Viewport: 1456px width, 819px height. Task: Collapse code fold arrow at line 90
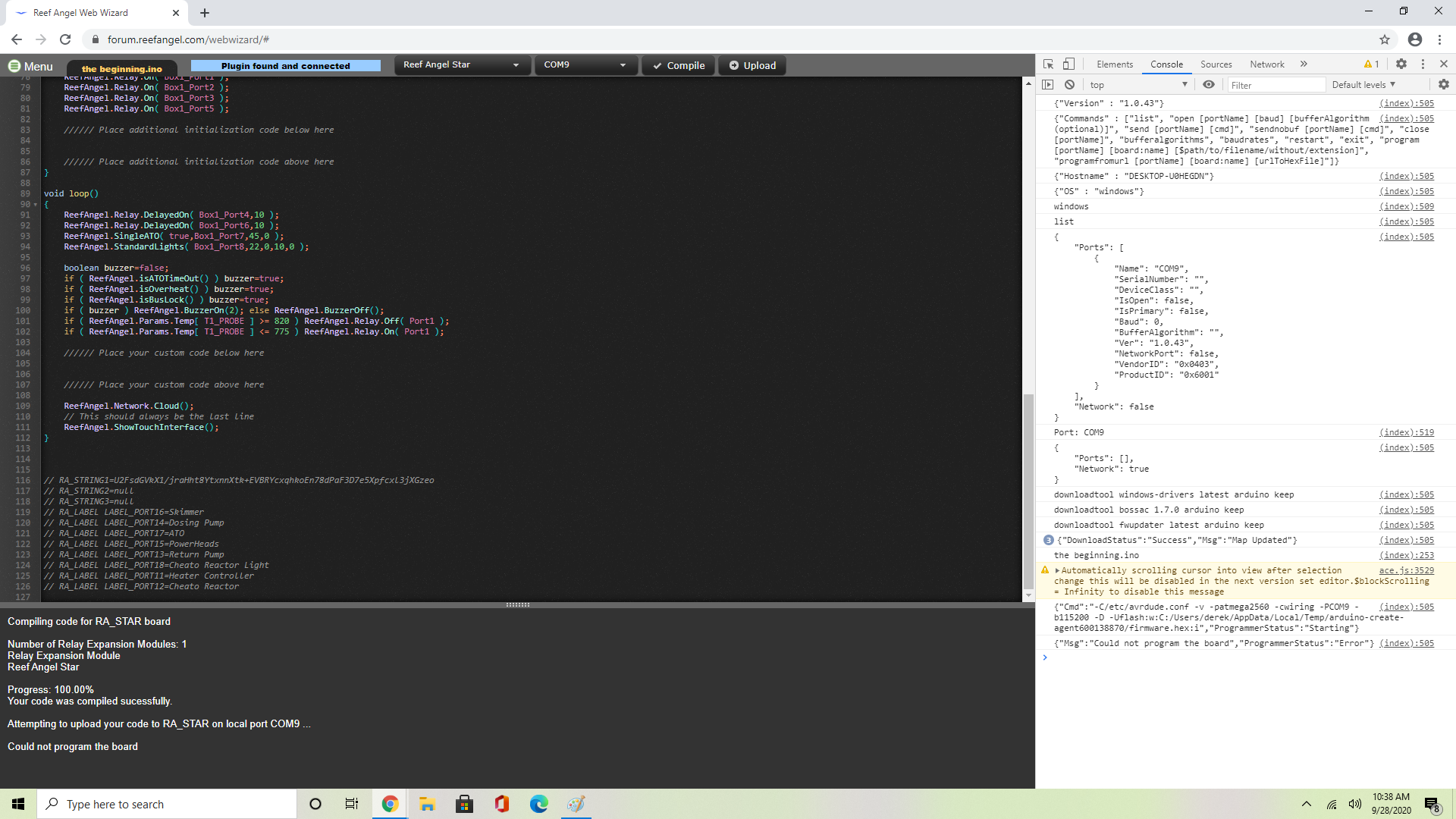point(36,205)
